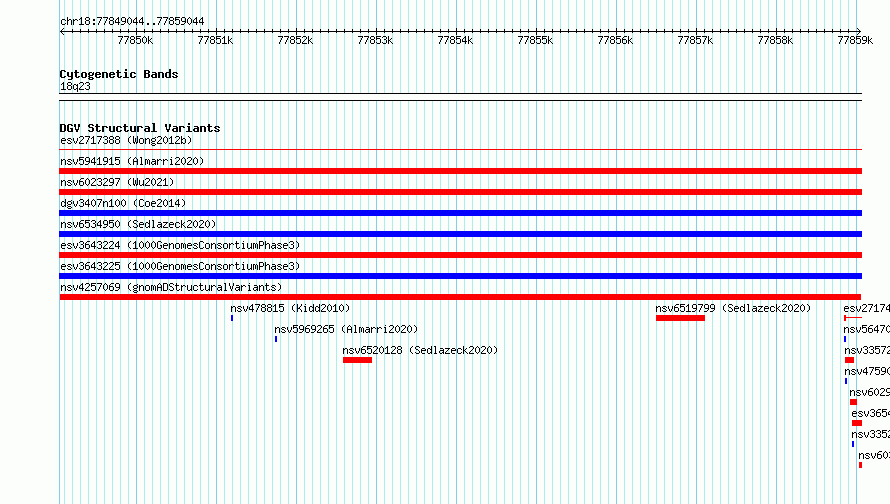Open the nsv6520128 (Sedlazeck2020) label
This screenshot has width=890, height=504.
click(420, 350)
